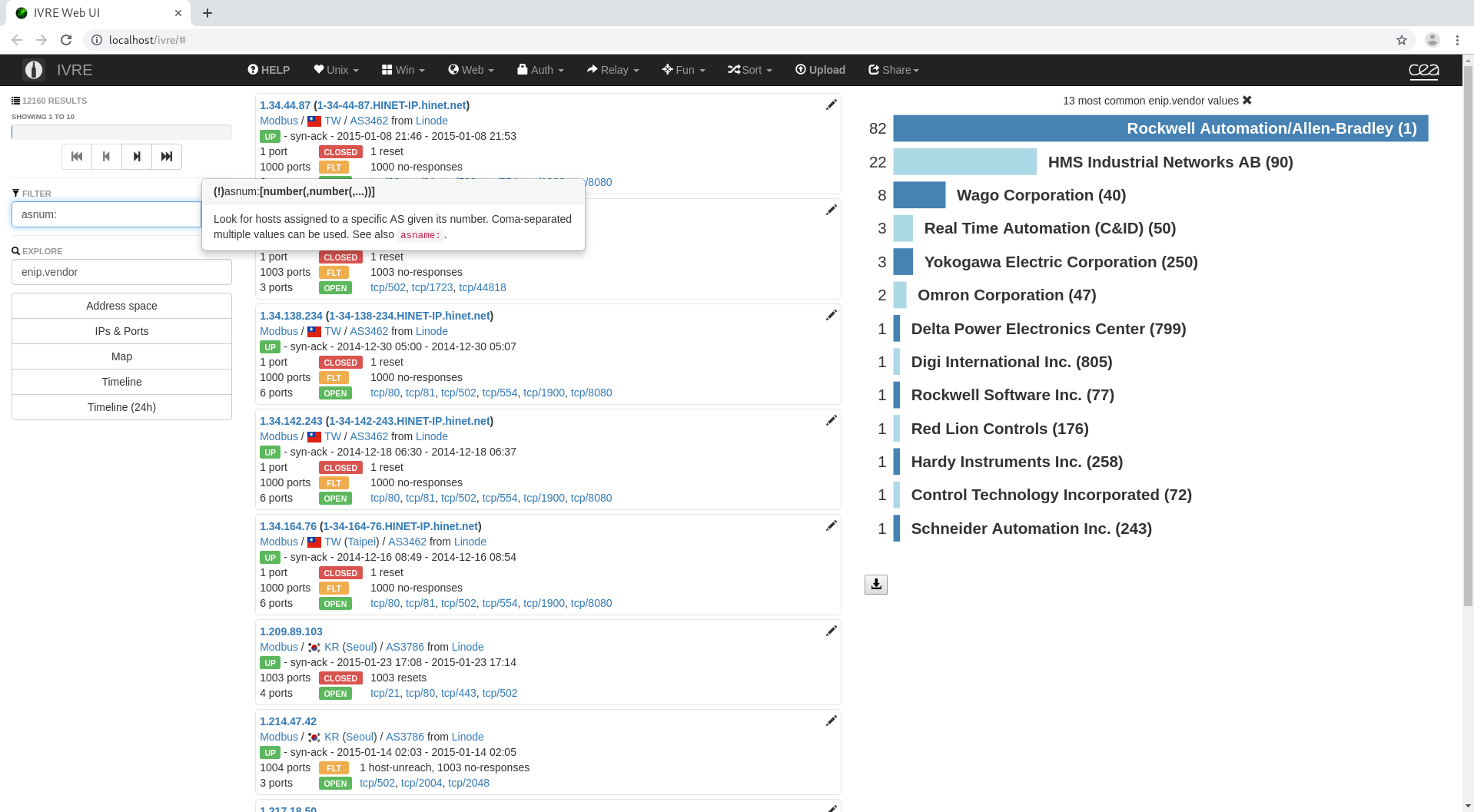
Task: Open Address space view
Action: pos(121,306)
